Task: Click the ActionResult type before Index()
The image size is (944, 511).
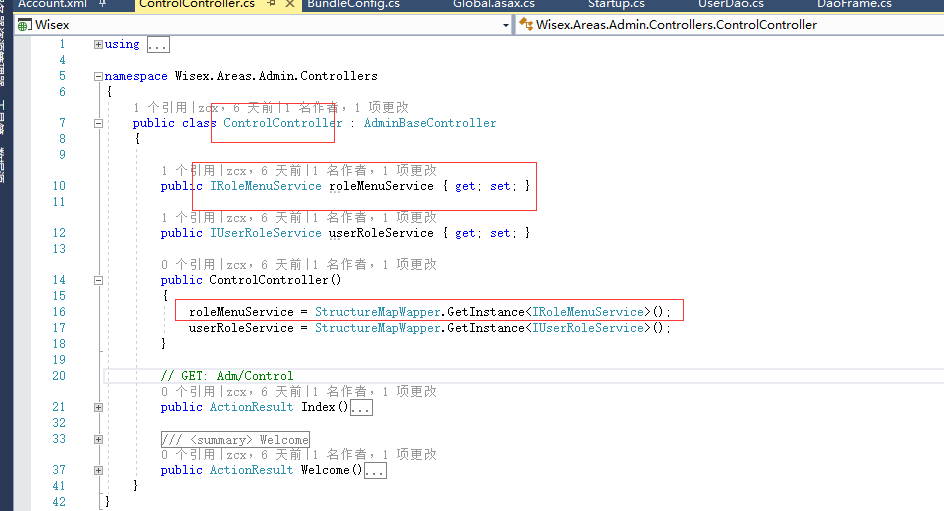Action: (251, 407)
